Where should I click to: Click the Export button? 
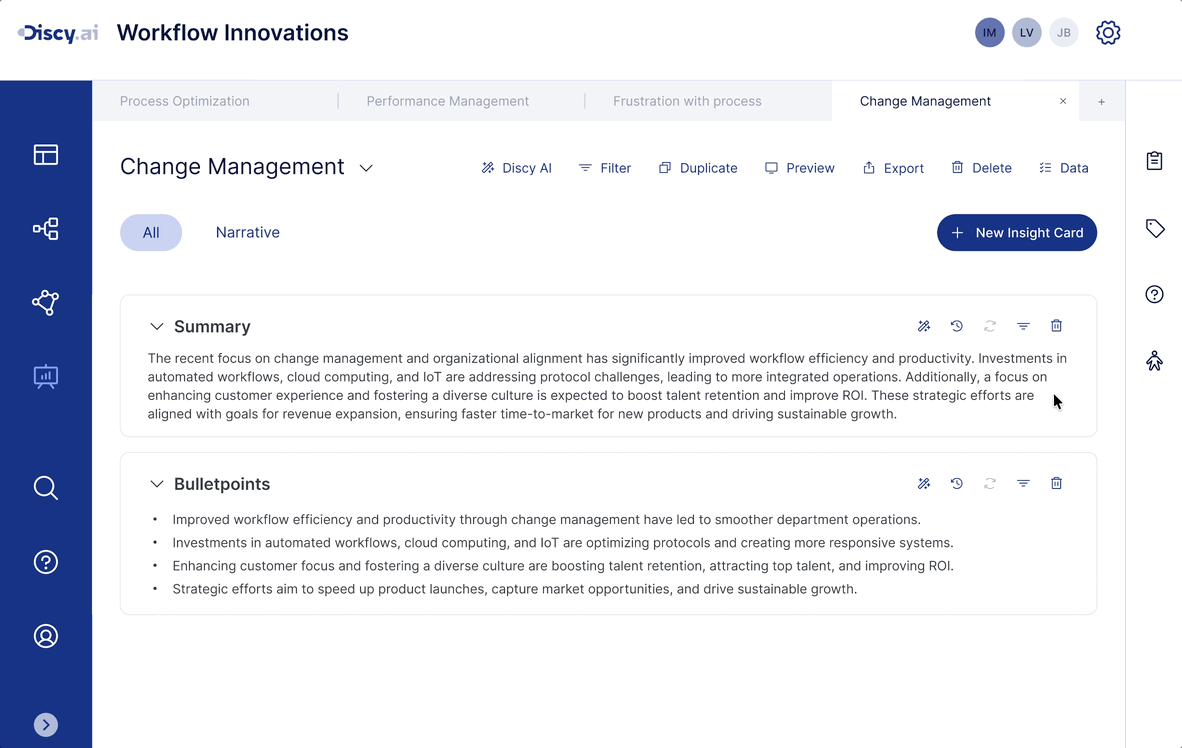click(893, 168)
